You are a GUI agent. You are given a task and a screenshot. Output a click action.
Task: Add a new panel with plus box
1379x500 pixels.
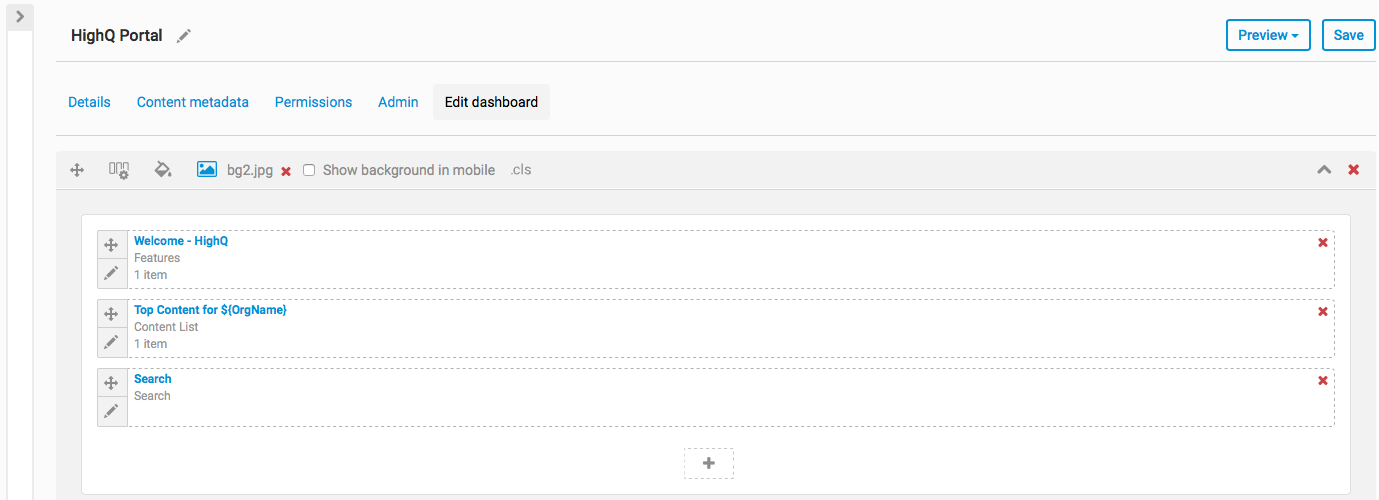(709, 463)
